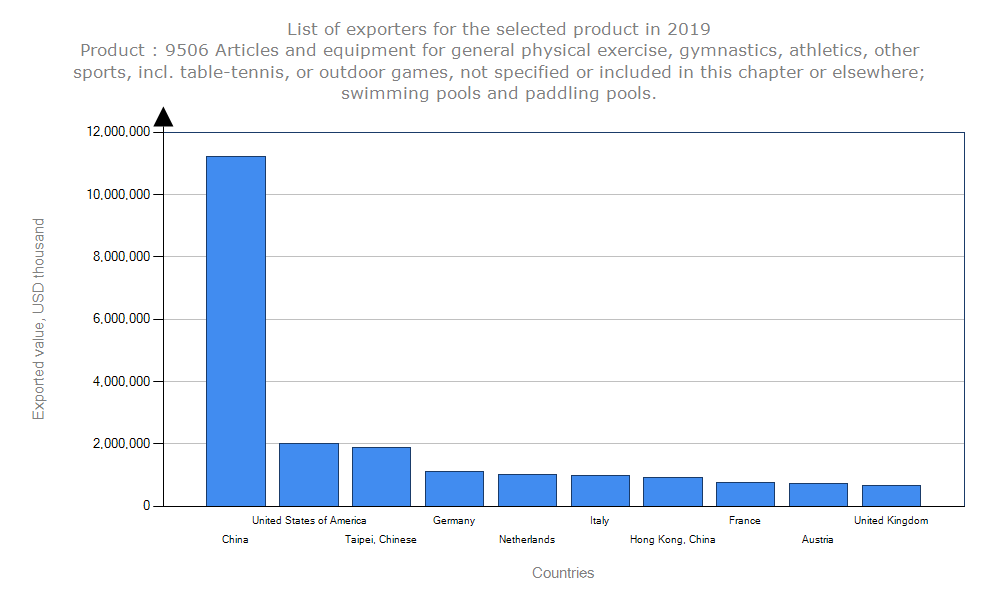Click the black arrow atop the y-axis
This screenshot has width=1000, height=600.
(164, 117)
